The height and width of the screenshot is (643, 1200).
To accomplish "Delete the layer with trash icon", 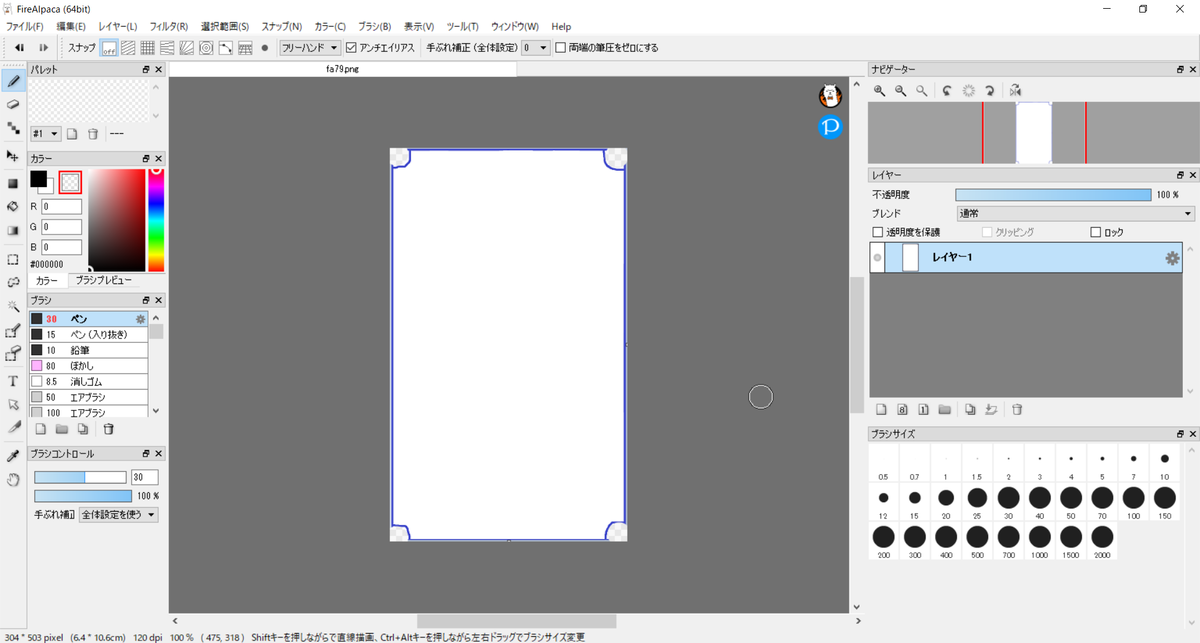I will pos(1017,409).
